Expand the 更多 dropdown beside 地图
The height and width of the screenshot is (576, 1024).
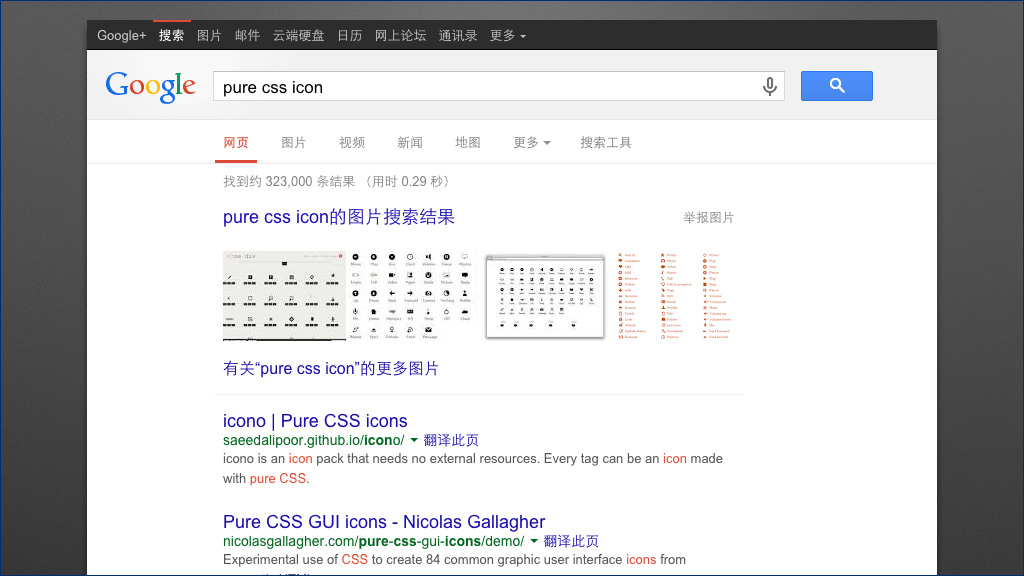click(x=532, y=142)
